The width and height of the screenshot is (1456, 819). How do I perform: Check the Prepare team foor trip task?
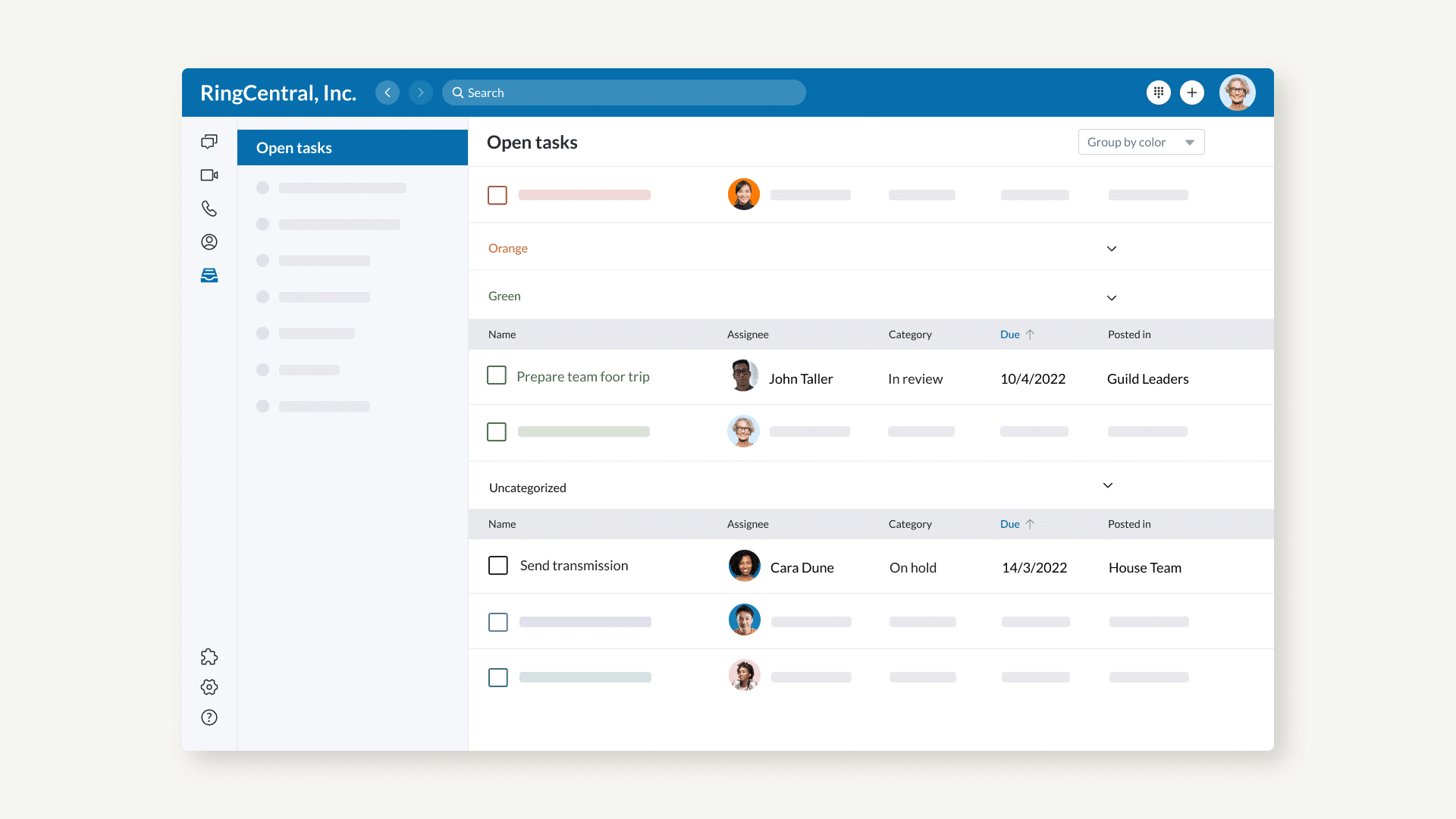497,375
